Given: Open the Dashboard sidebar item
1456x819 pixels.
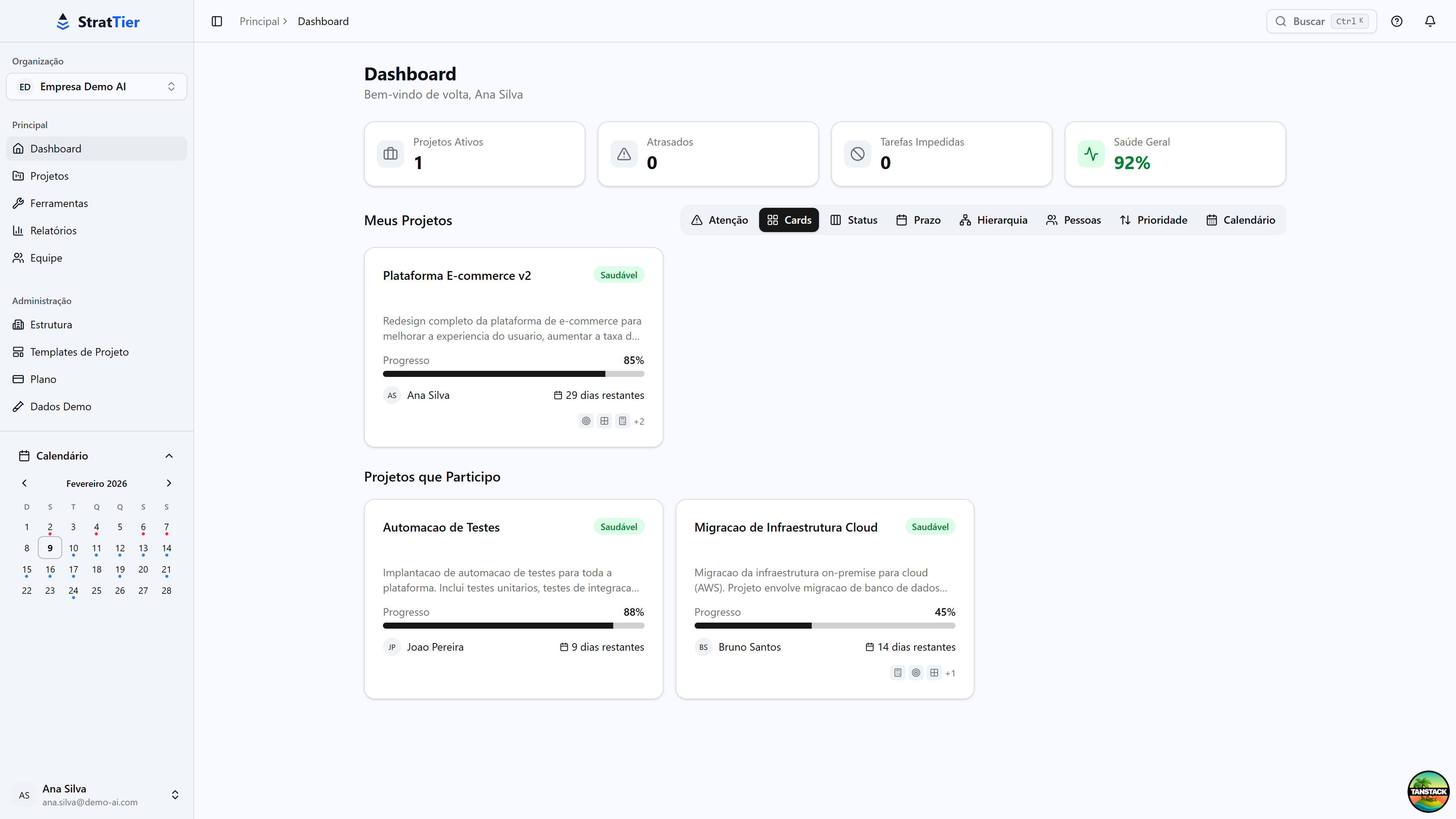Looking at the screenshot, I should tap(56, 148).
